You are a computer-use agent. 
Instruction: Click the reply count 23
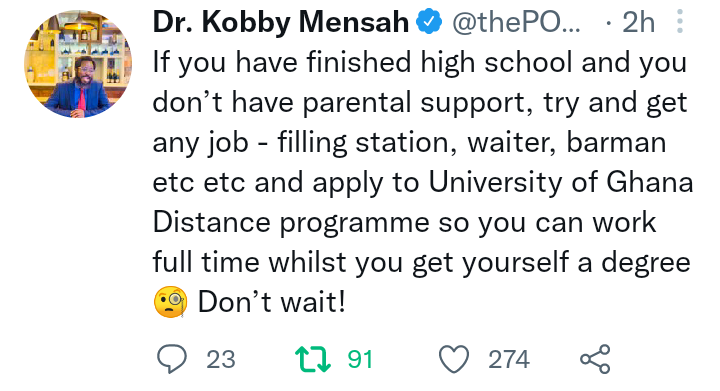[221, 359]
